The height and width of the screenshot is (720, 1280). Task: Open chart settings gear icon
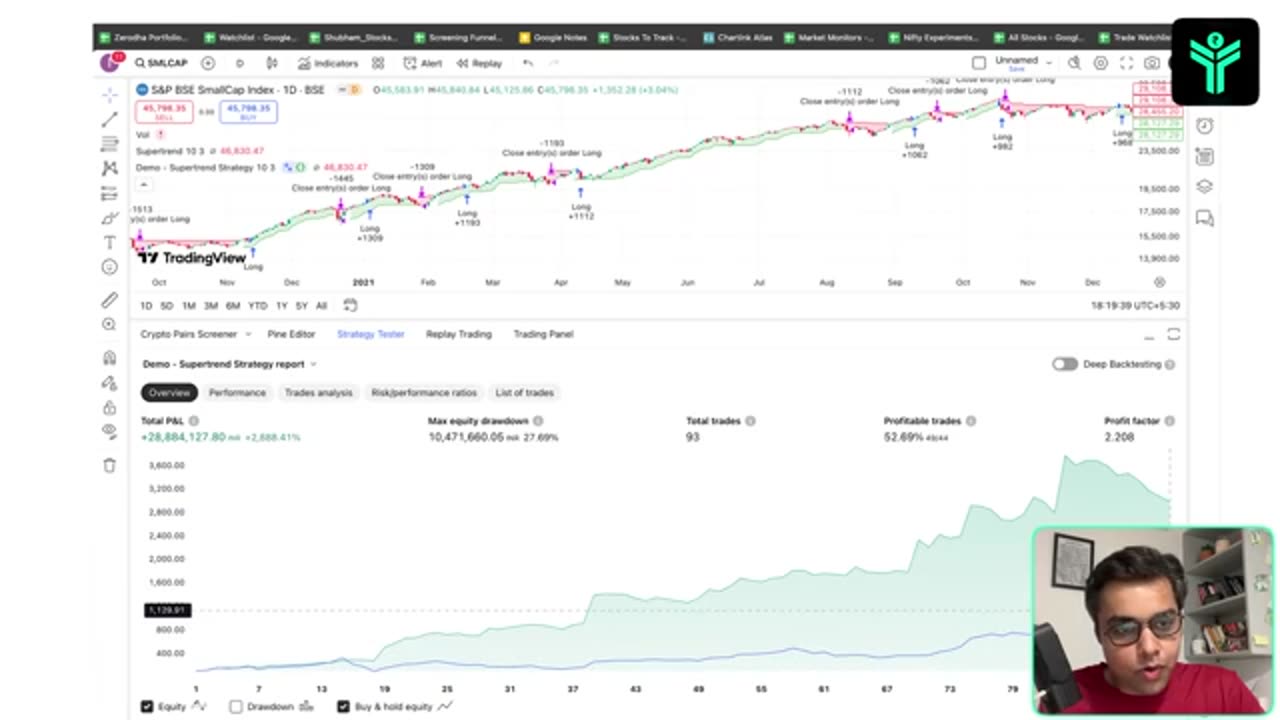click(x=1100, y=63)
